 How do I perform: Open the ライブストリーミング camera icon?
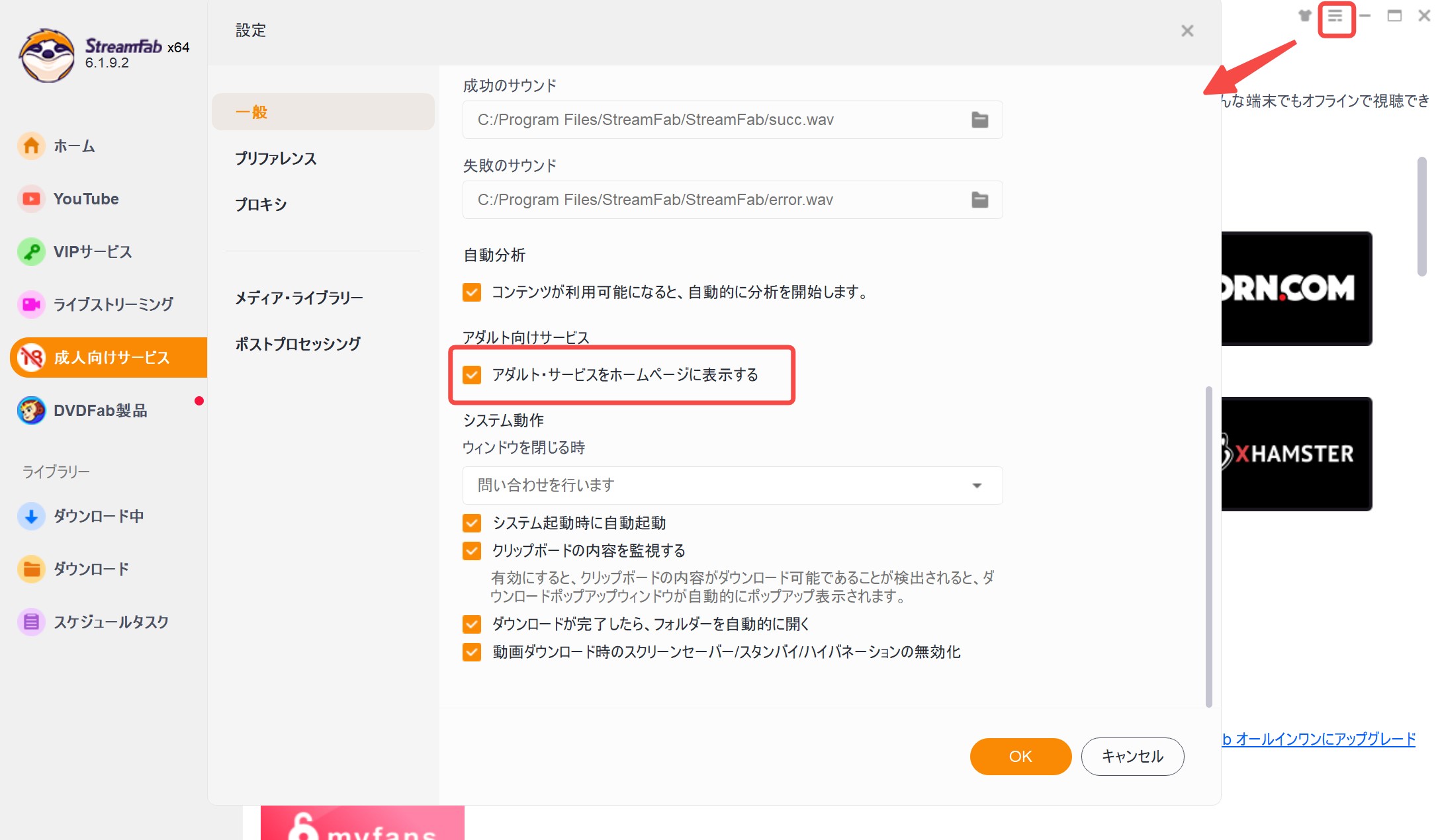pyautogui.click(x=31, y=304)
